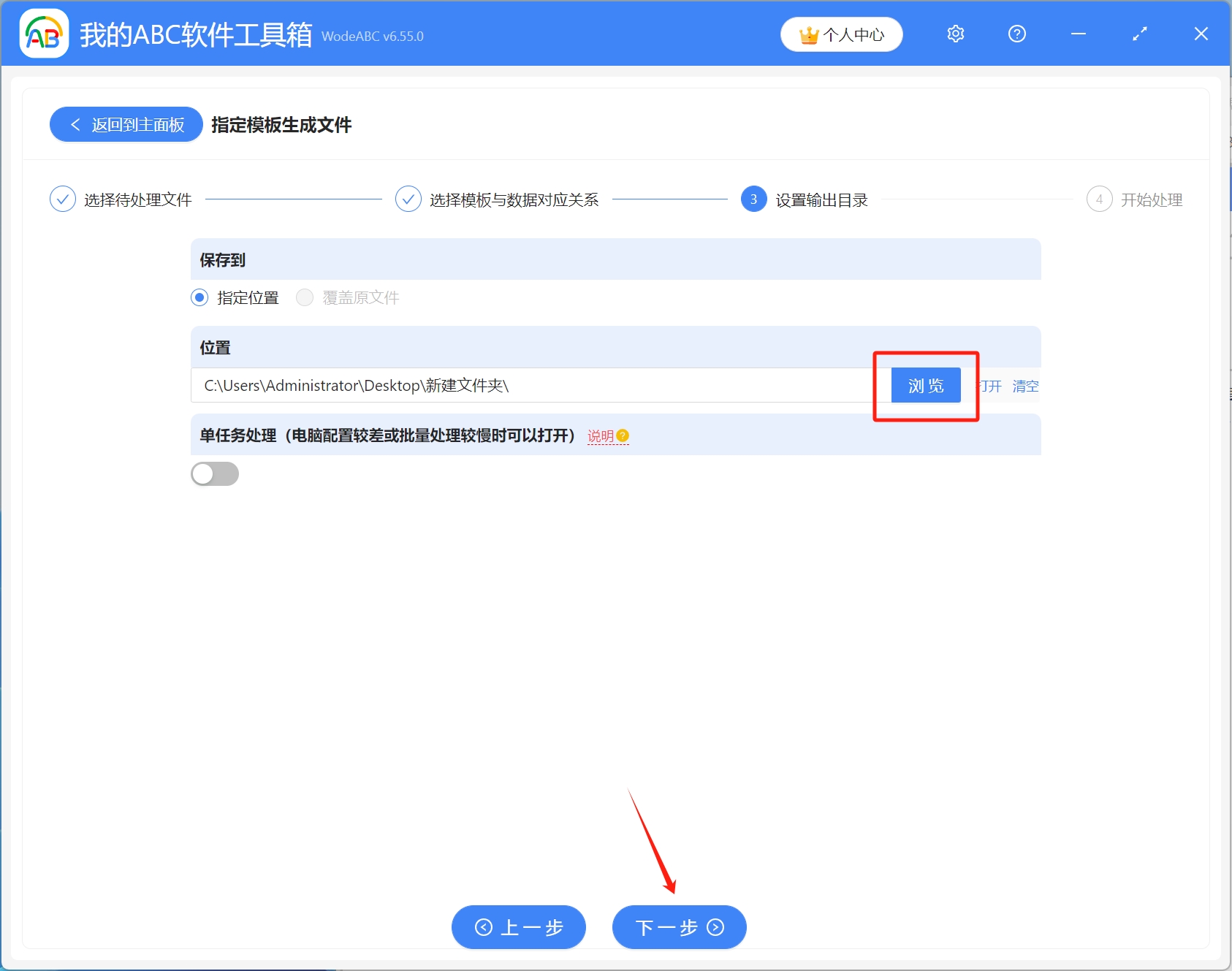Select the 指定位置 radio option
1232x971 pixels.
(199, 297)
